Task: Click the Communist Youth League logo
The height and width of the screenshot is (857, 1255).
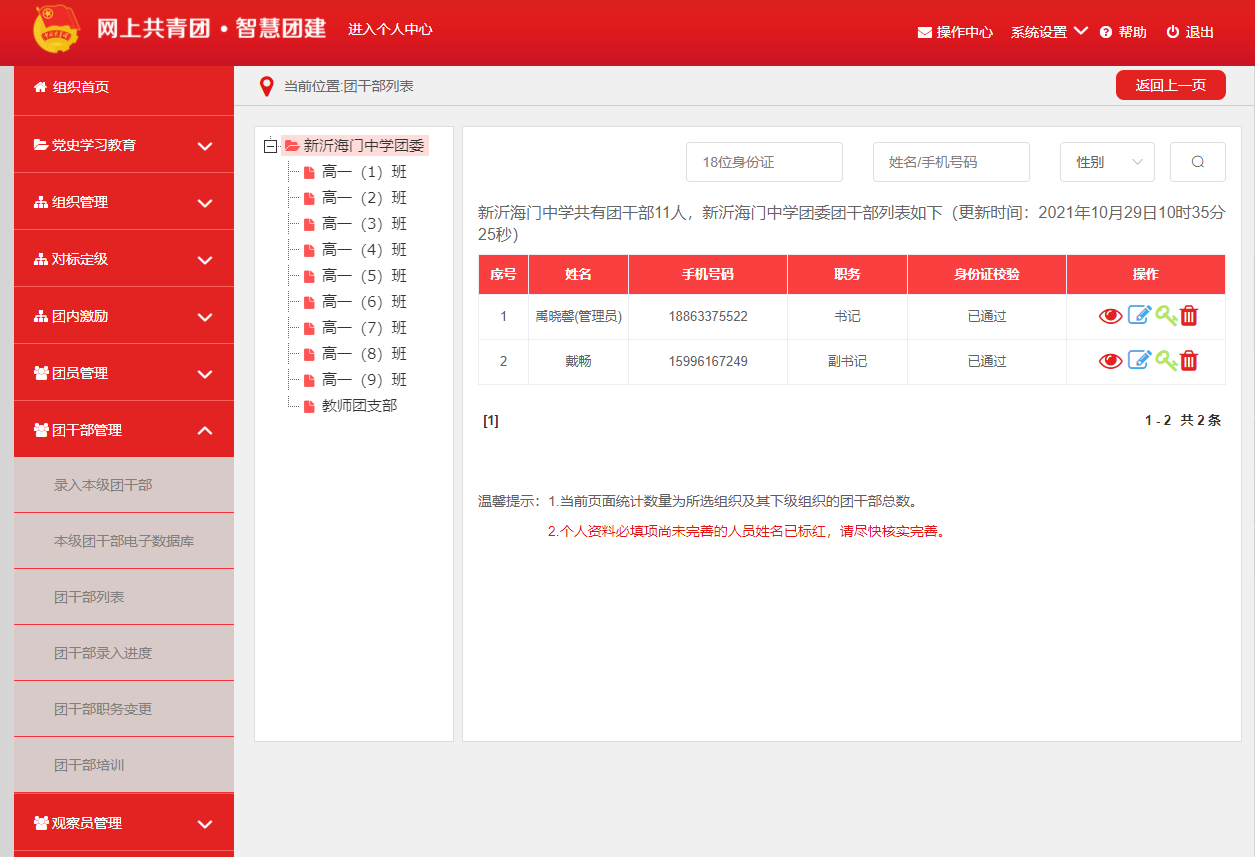Action: coord(57,29)
